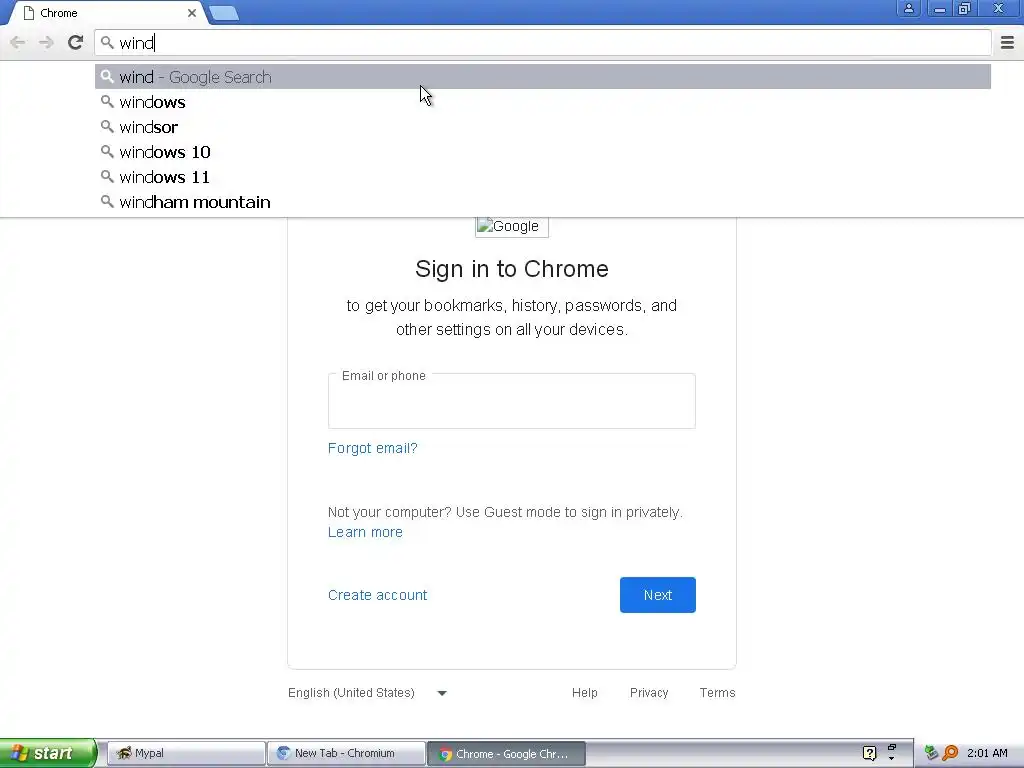Reload the current page
Screen dimensions: 1024x768
point(75,42)
